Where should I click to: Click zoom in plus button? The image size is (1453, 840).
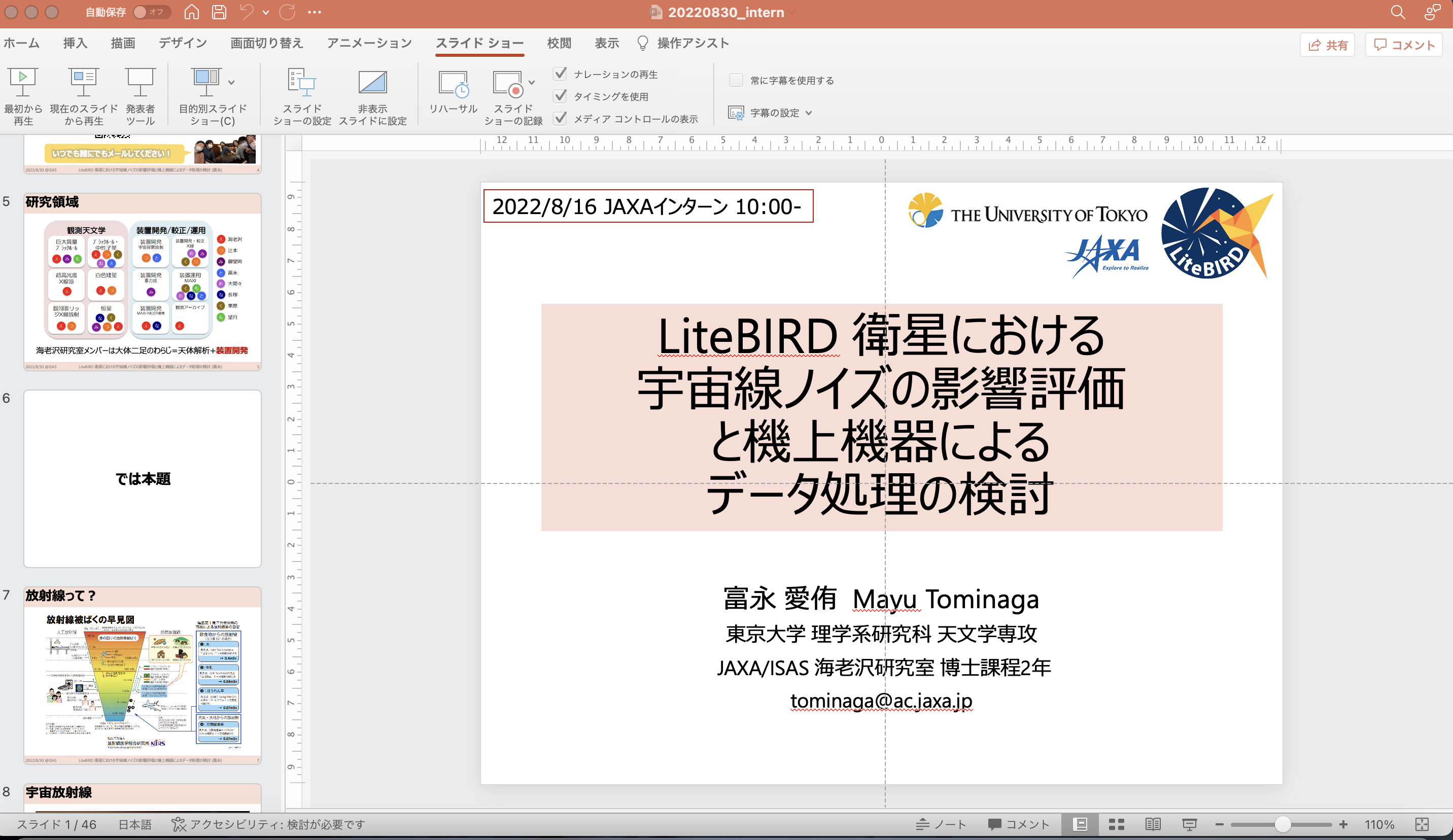point(1343,824)
